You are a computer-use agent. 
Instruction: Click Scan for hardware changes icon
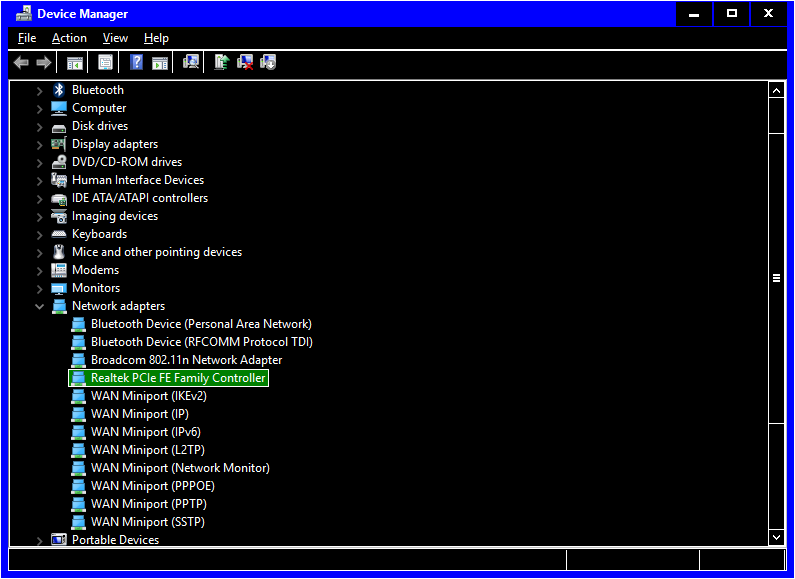coord(191,63)
